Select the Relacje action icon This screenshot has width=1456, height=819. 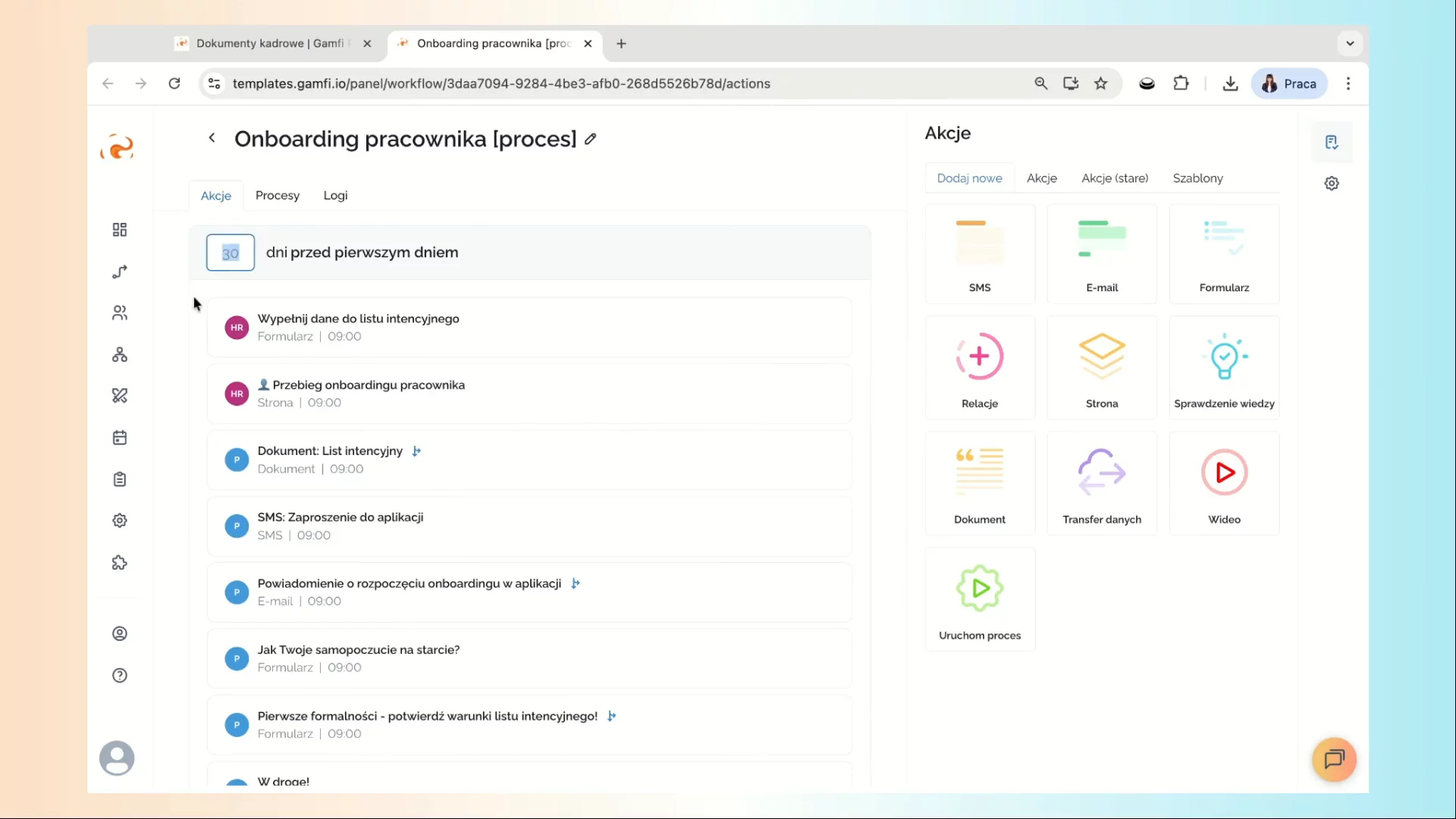point(979,356)
